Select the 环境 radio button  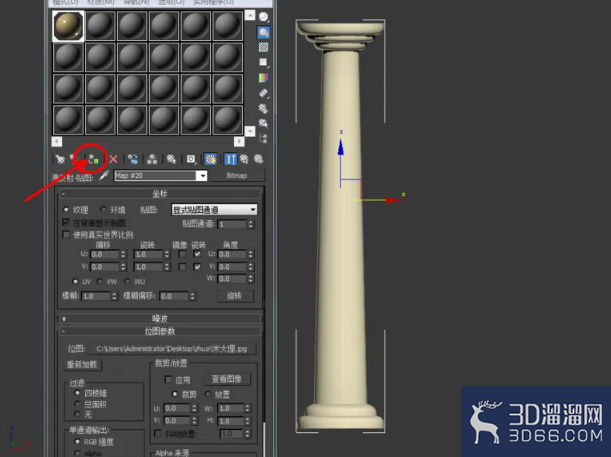(x=104, y=210)
